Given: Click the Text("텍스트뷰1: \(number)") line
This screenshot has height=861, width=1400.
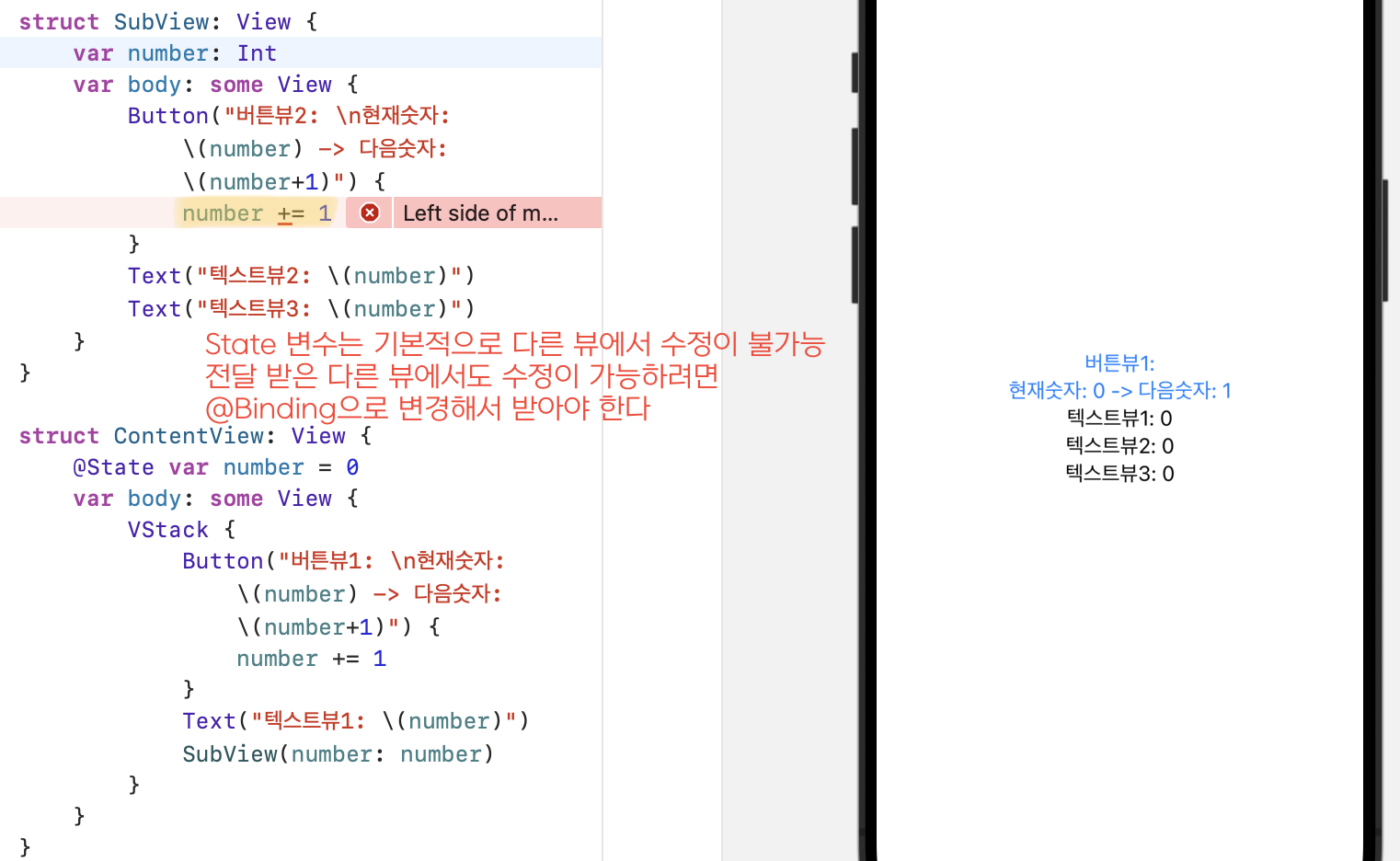Looking at the screenshot, I should pos(356,720).
